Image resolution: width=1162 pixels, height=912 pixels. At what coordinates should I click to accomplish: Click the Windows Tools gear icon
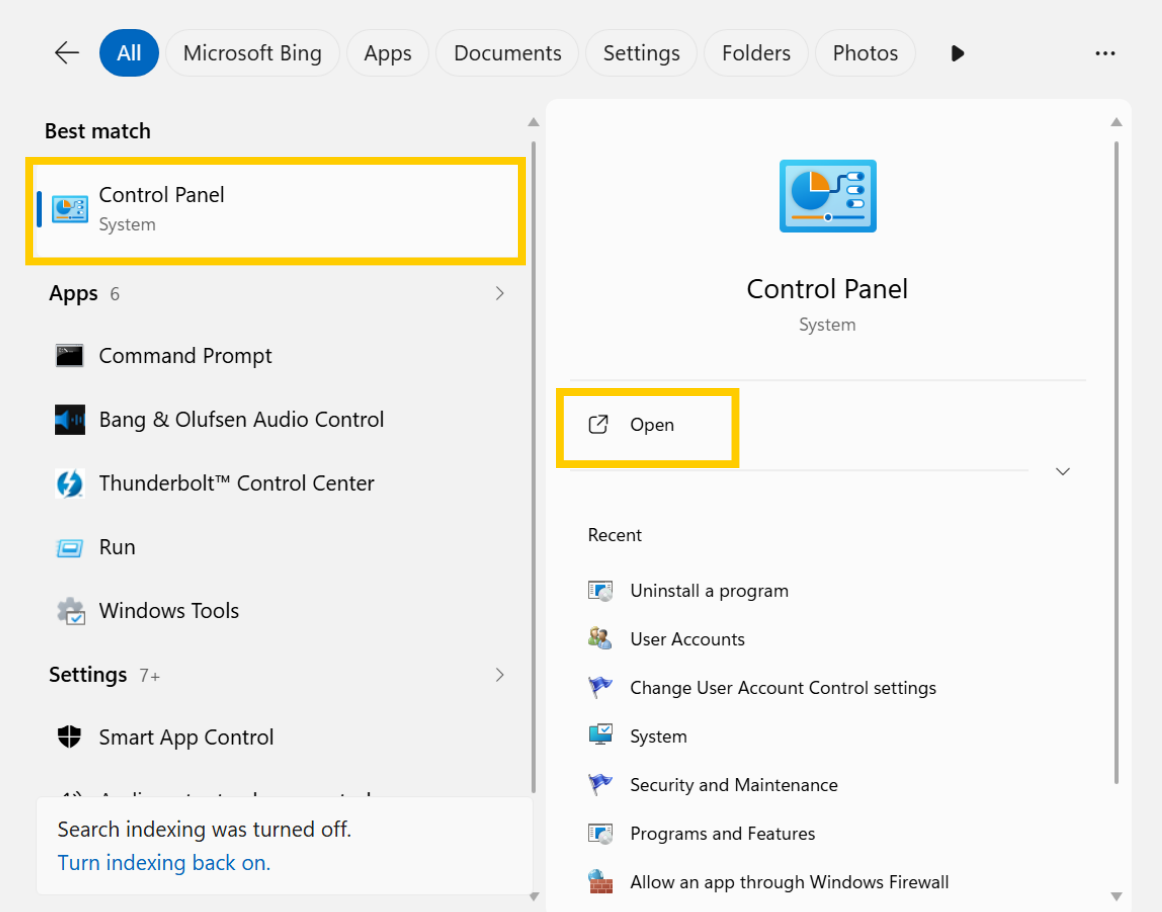(70, 611)
